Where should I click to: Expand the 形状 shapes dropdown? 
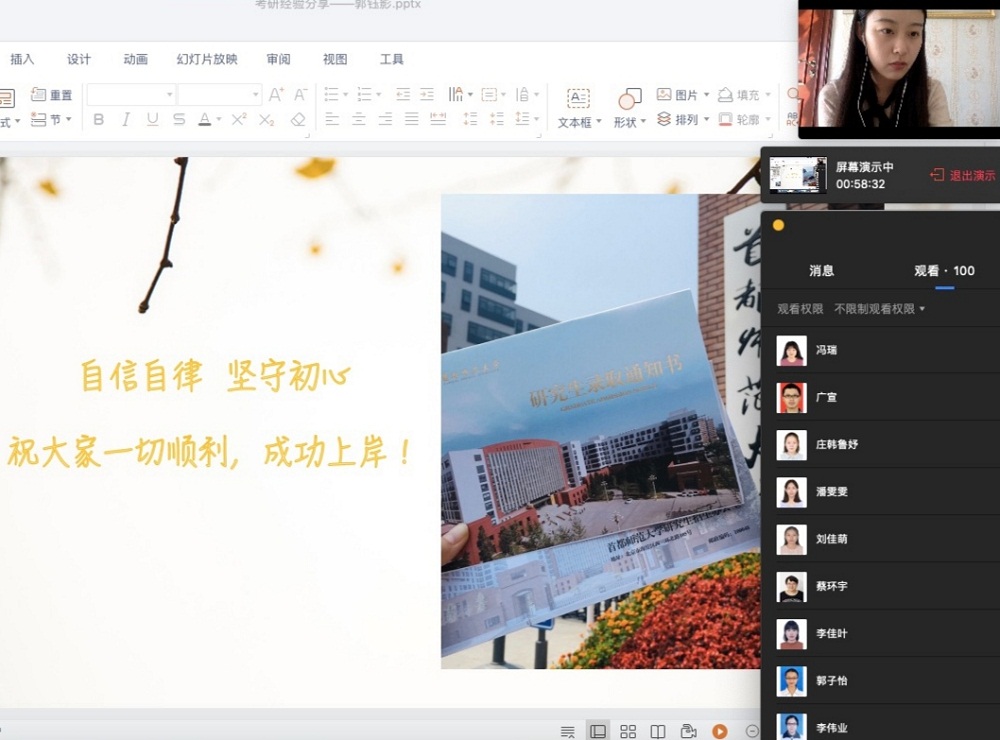629,107
